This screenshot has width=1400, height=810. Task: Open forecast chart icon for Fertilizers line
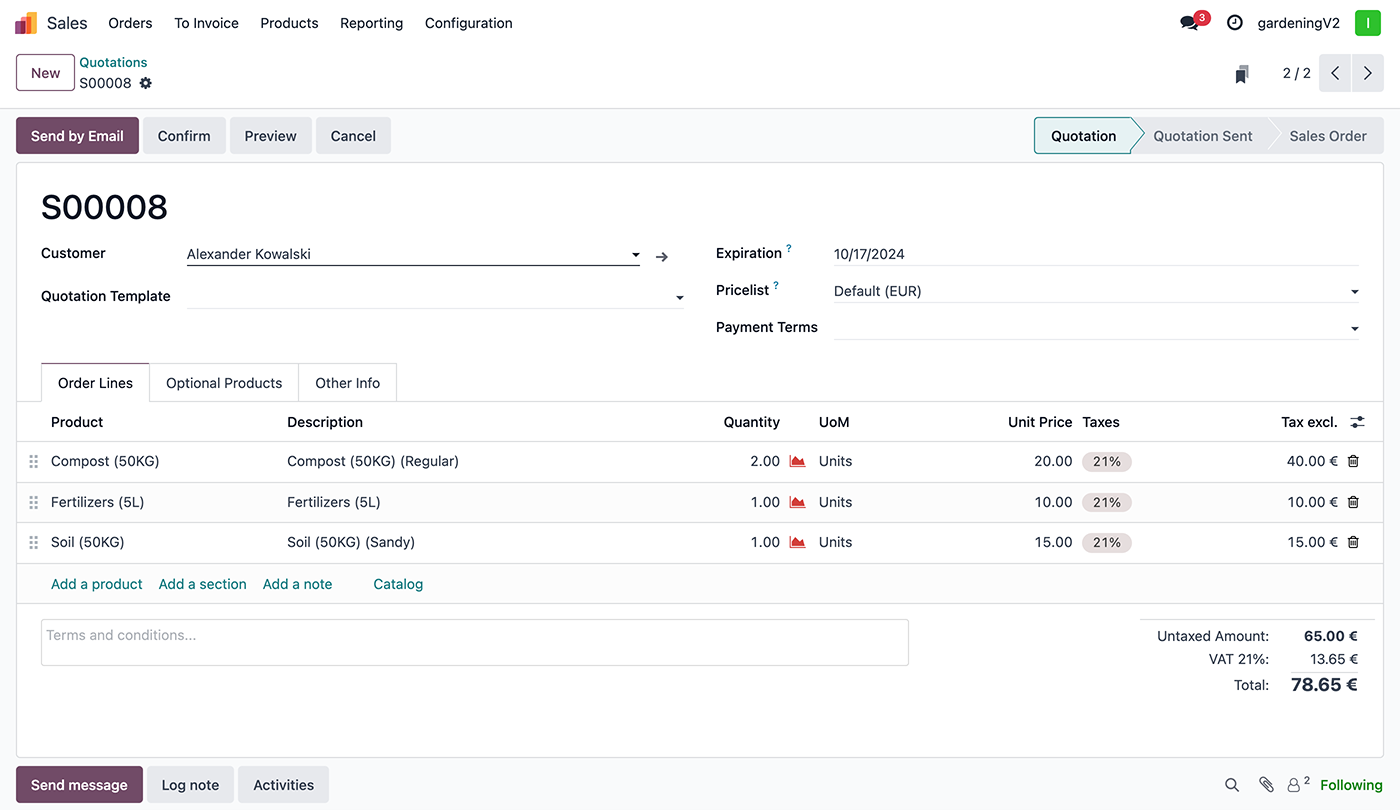pos(797,502)
